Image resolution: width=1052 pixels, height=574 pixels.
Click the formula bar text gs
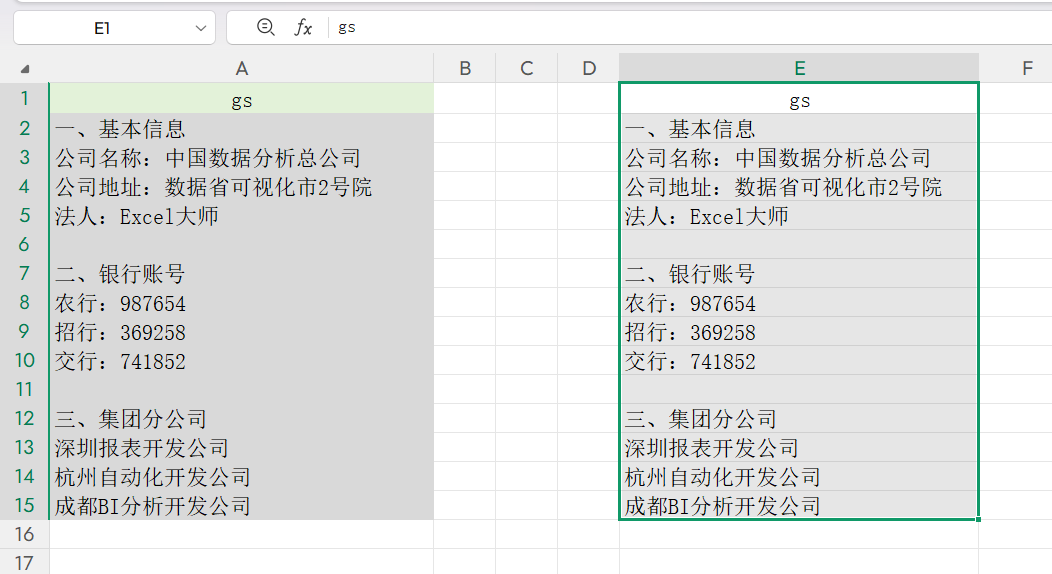(x=347, y=27)
